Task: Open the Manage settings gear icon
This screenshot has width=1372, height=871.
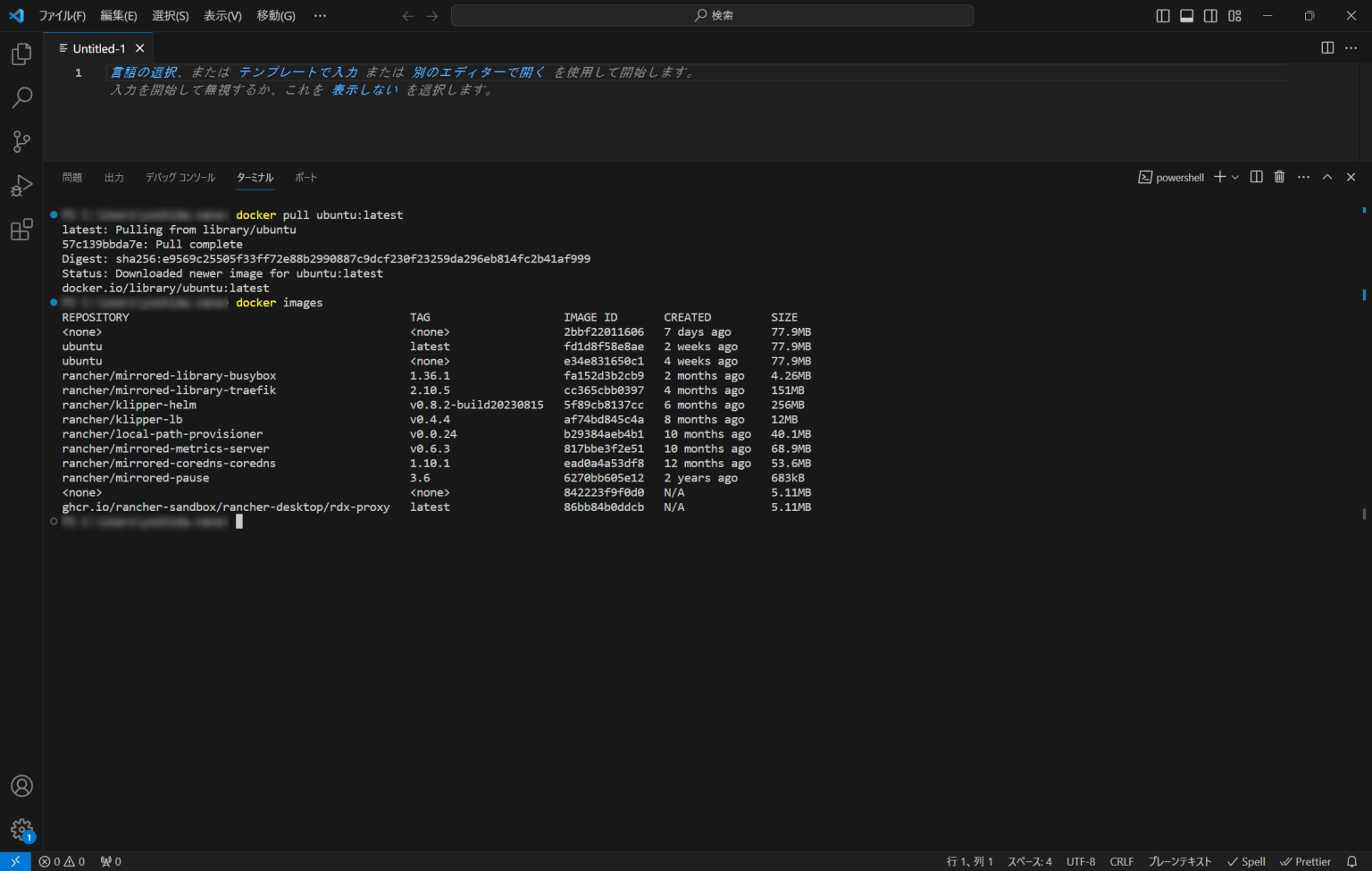Action: (21, 829)
